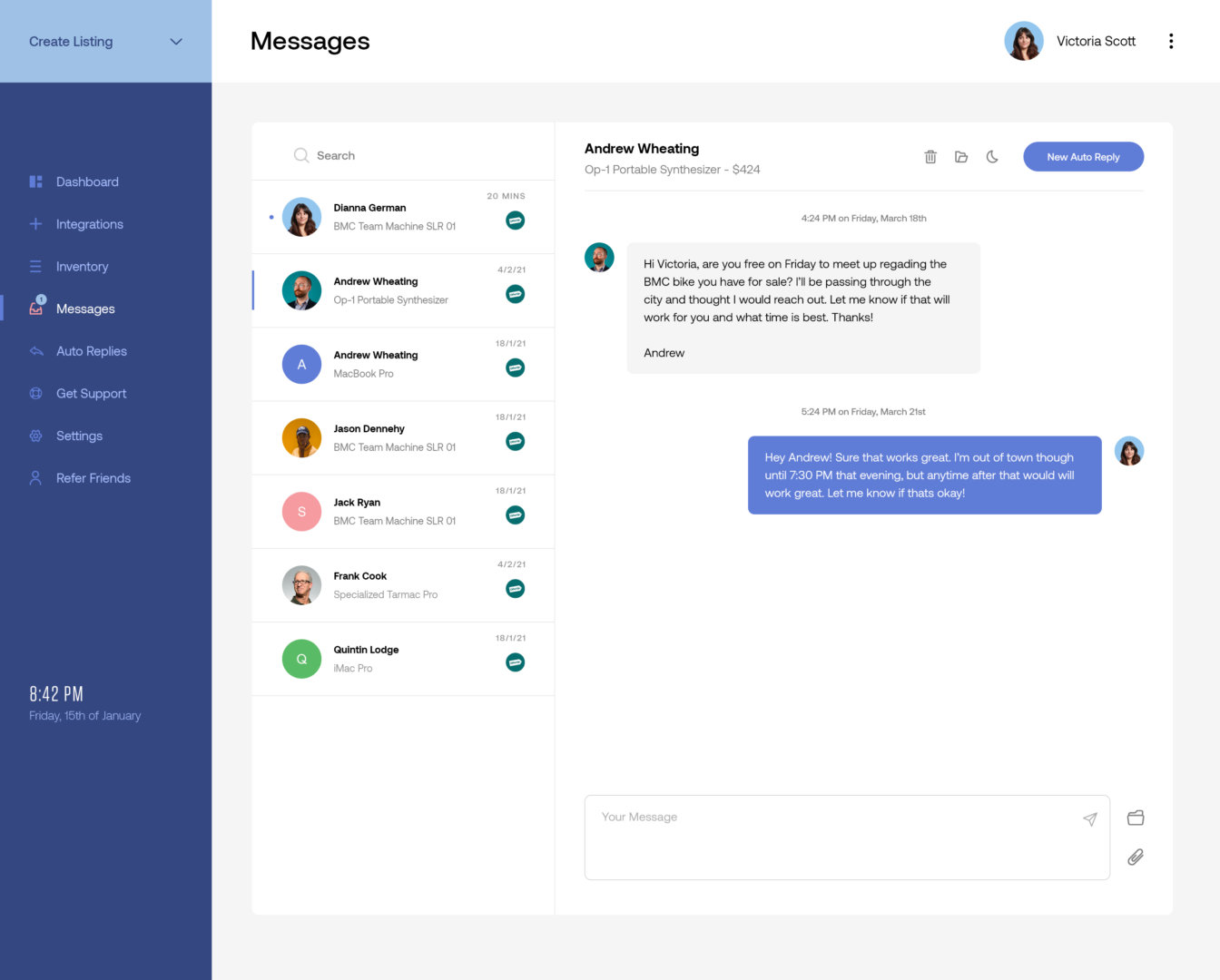
Task: Toggle the moon snooze icon
Action: coord(992,157)
